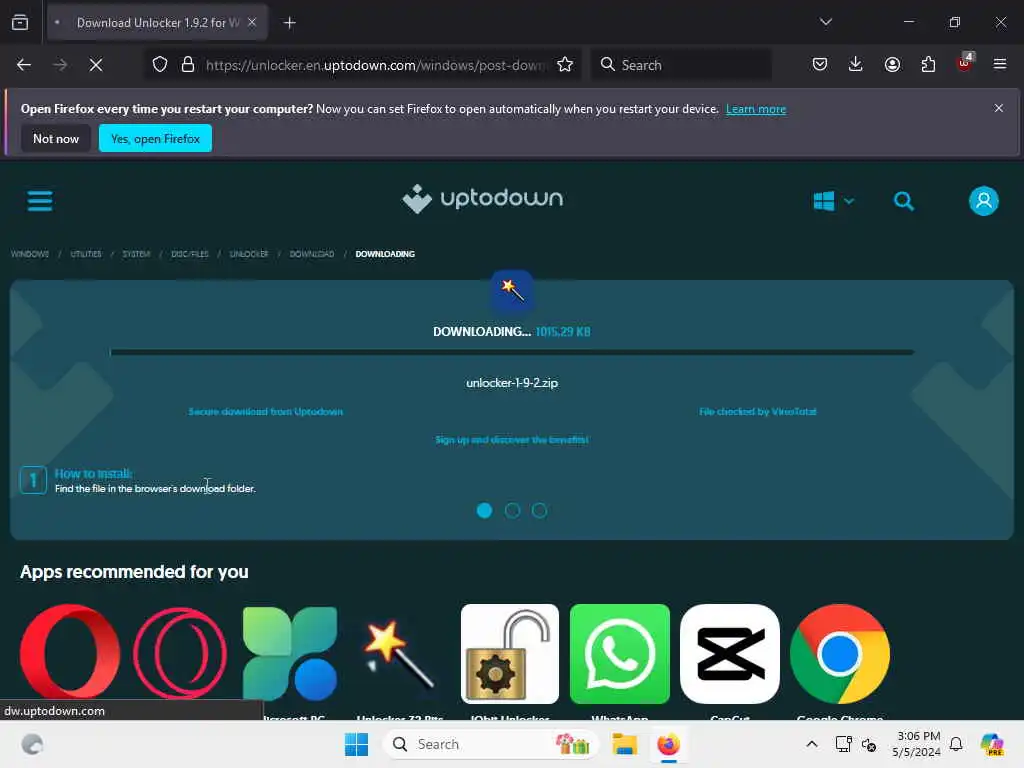Bookmark this page with star icon
Viewport: 1024px width, 768px height.
click(x=565, y=65)
